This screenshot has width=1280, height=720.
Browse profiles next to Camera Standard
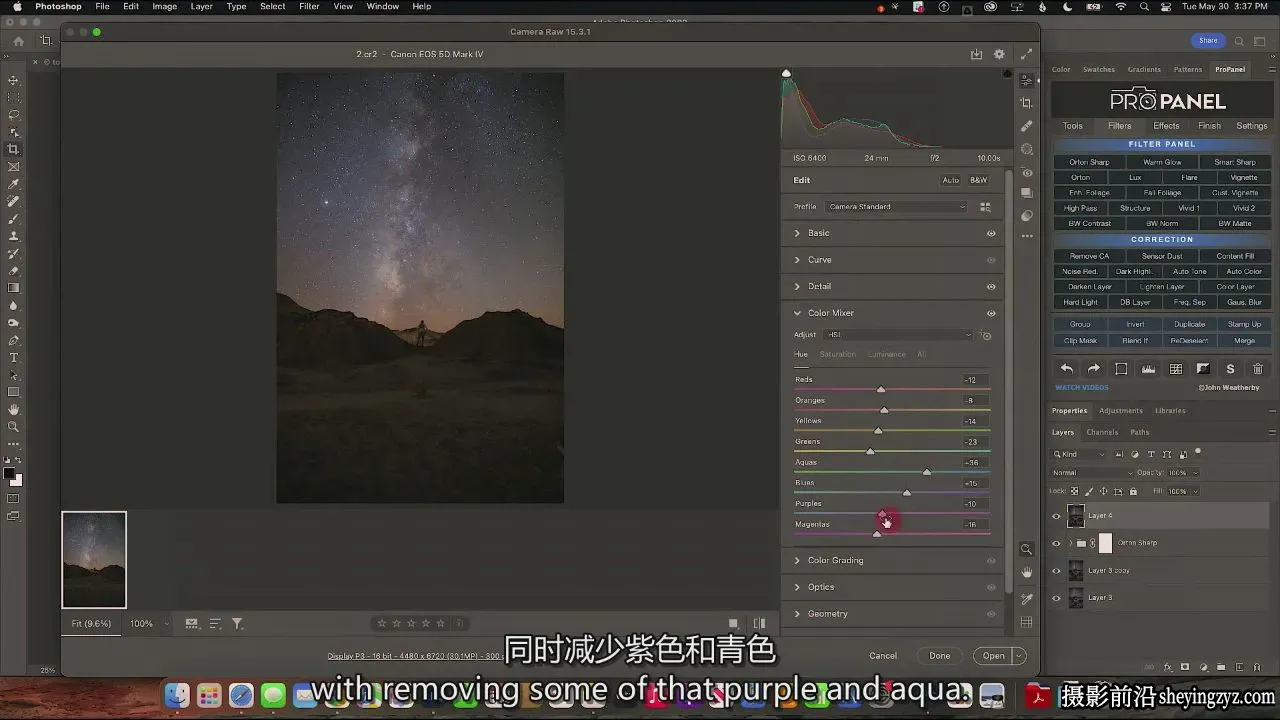coord(985,207)
